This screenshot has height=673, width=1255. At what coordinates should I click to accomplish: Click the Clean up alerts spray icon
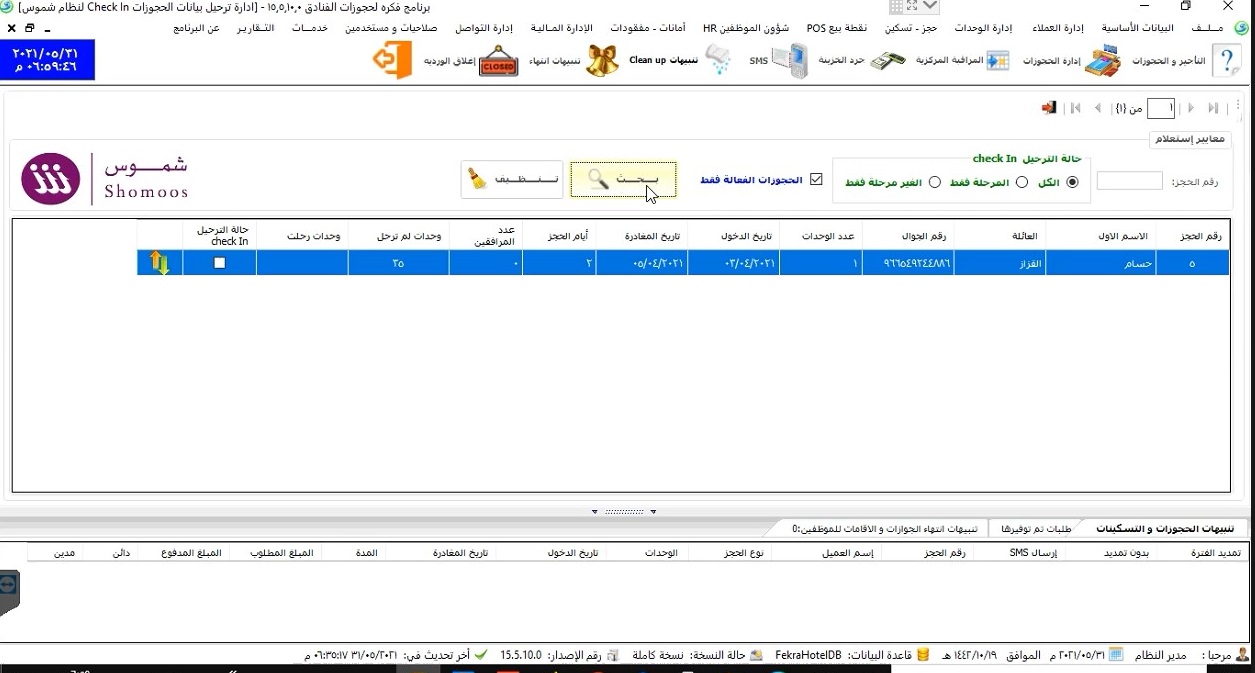[717, 61]
